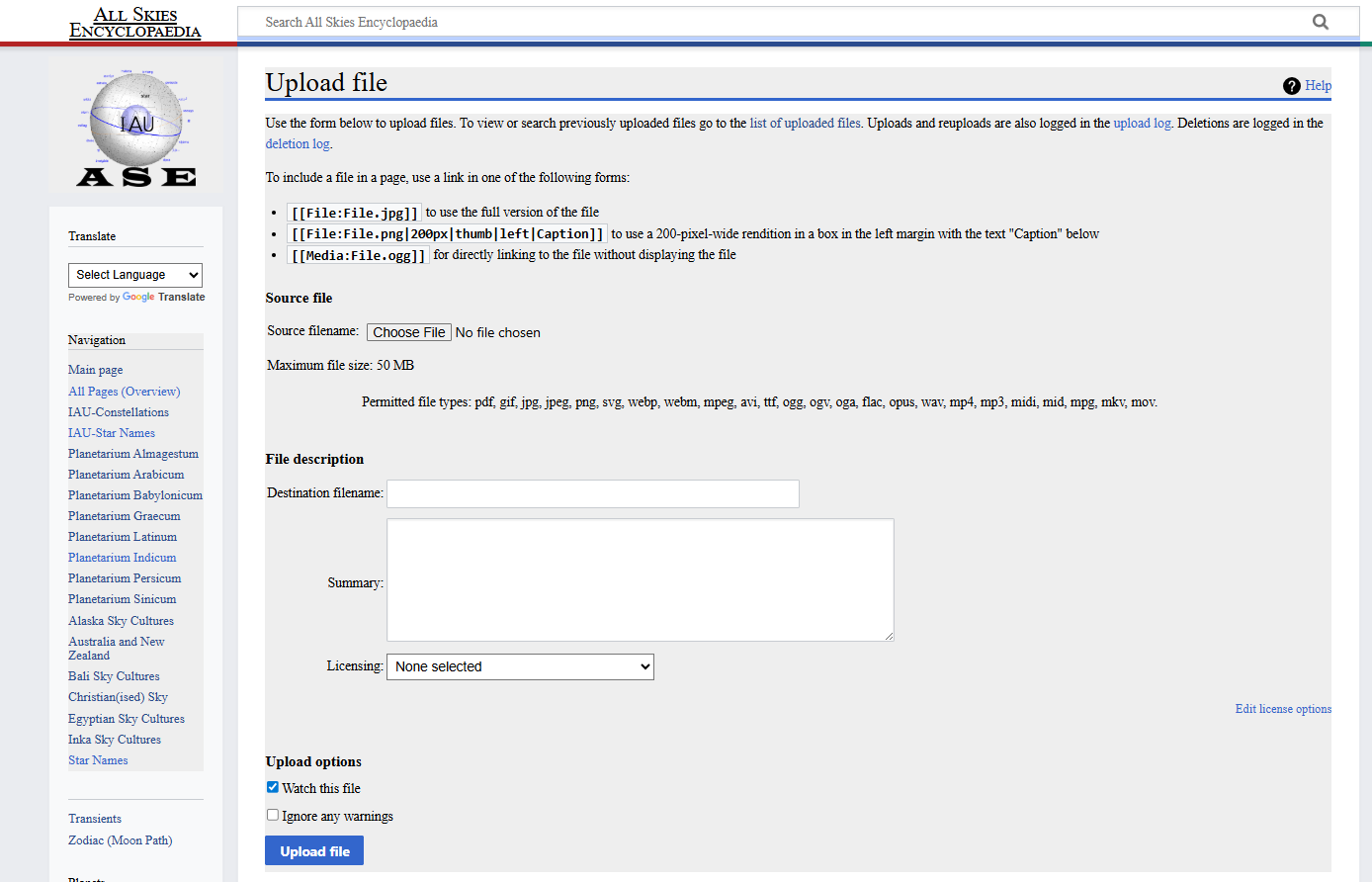The width and height of the screenshot is (1372, 882).
Task: Open Main page in navigation
Action: (96, 370)
